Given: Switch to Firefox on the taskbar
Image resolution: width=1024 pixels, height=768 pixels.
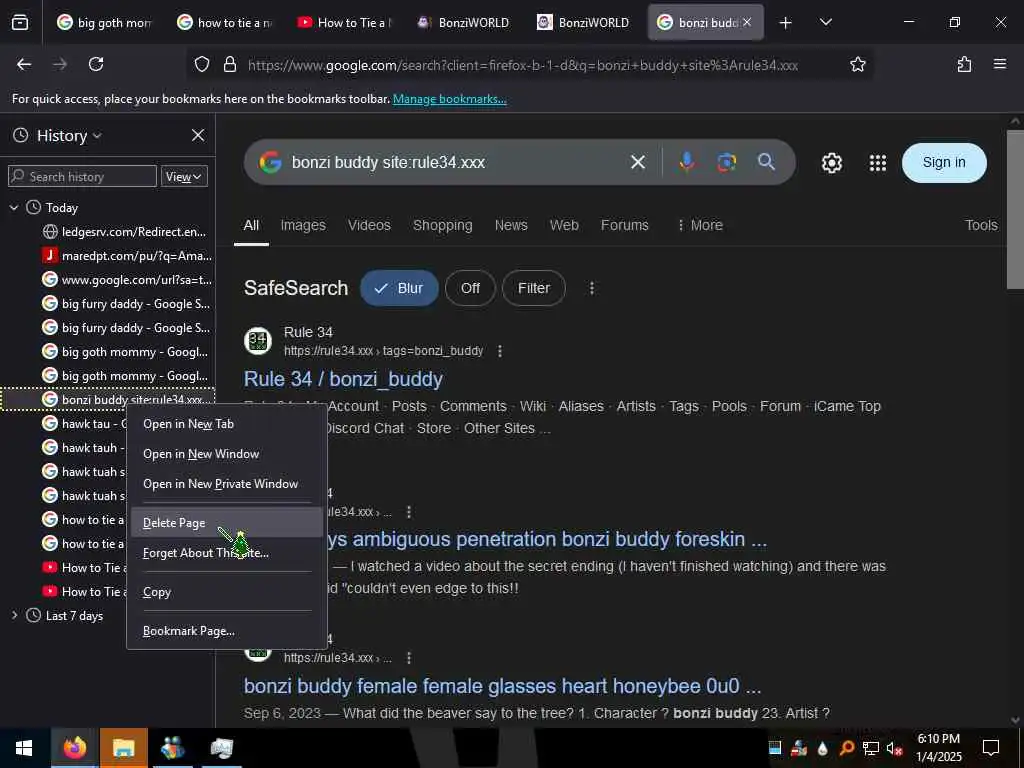Looking at the screenshot, I should click(x=74, y=748).
